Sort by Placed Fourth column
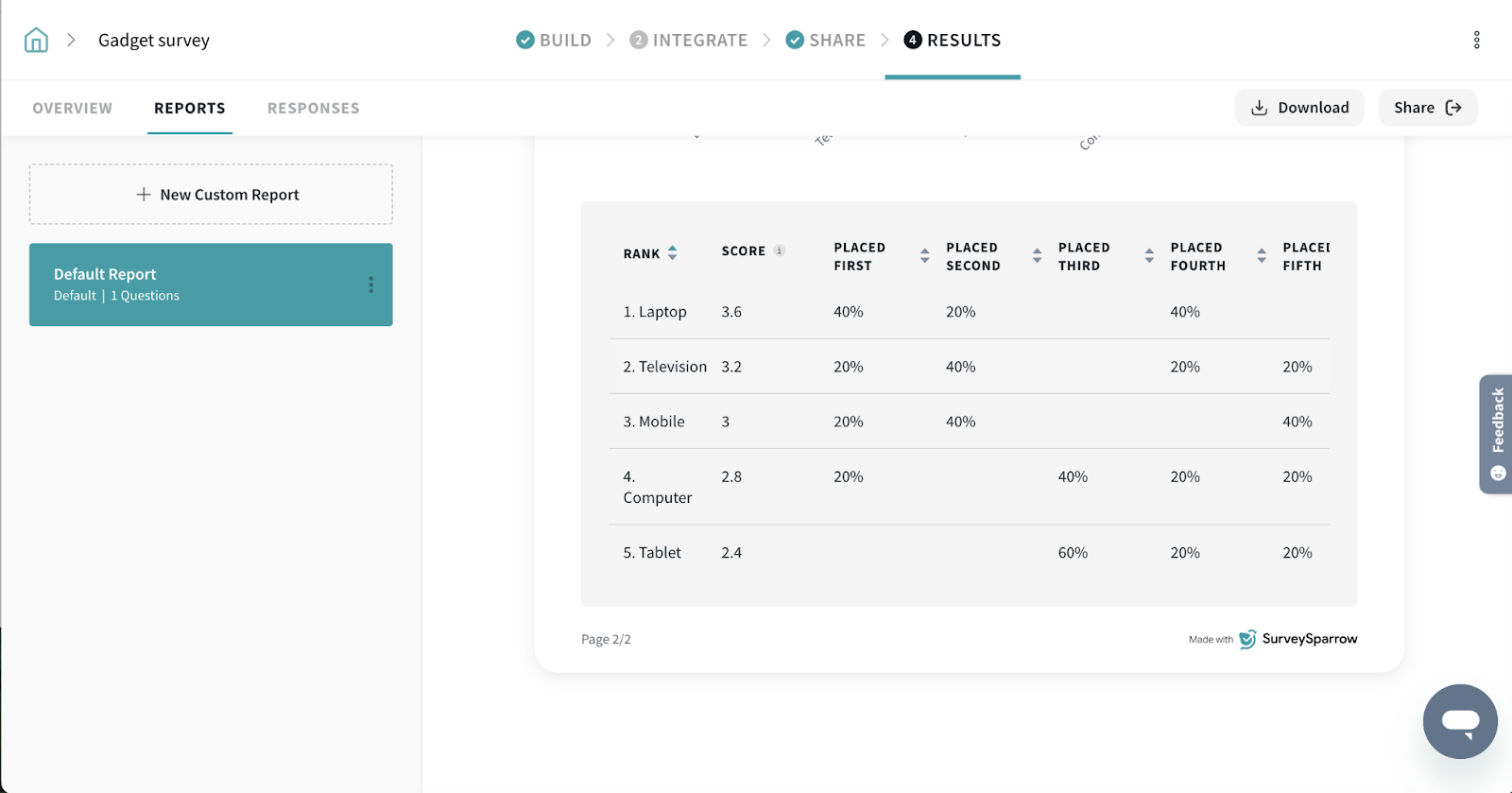 (x=1262, y=255)
